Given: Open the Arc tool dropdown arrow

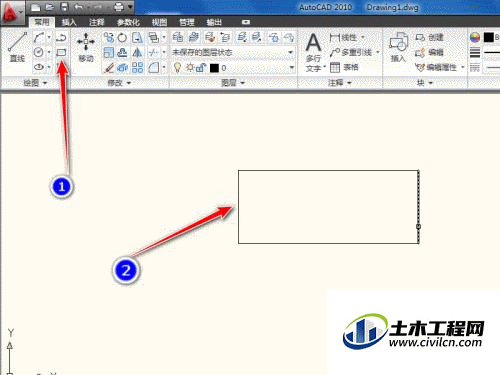Looking at the screenshot, I should click(49, 38).
